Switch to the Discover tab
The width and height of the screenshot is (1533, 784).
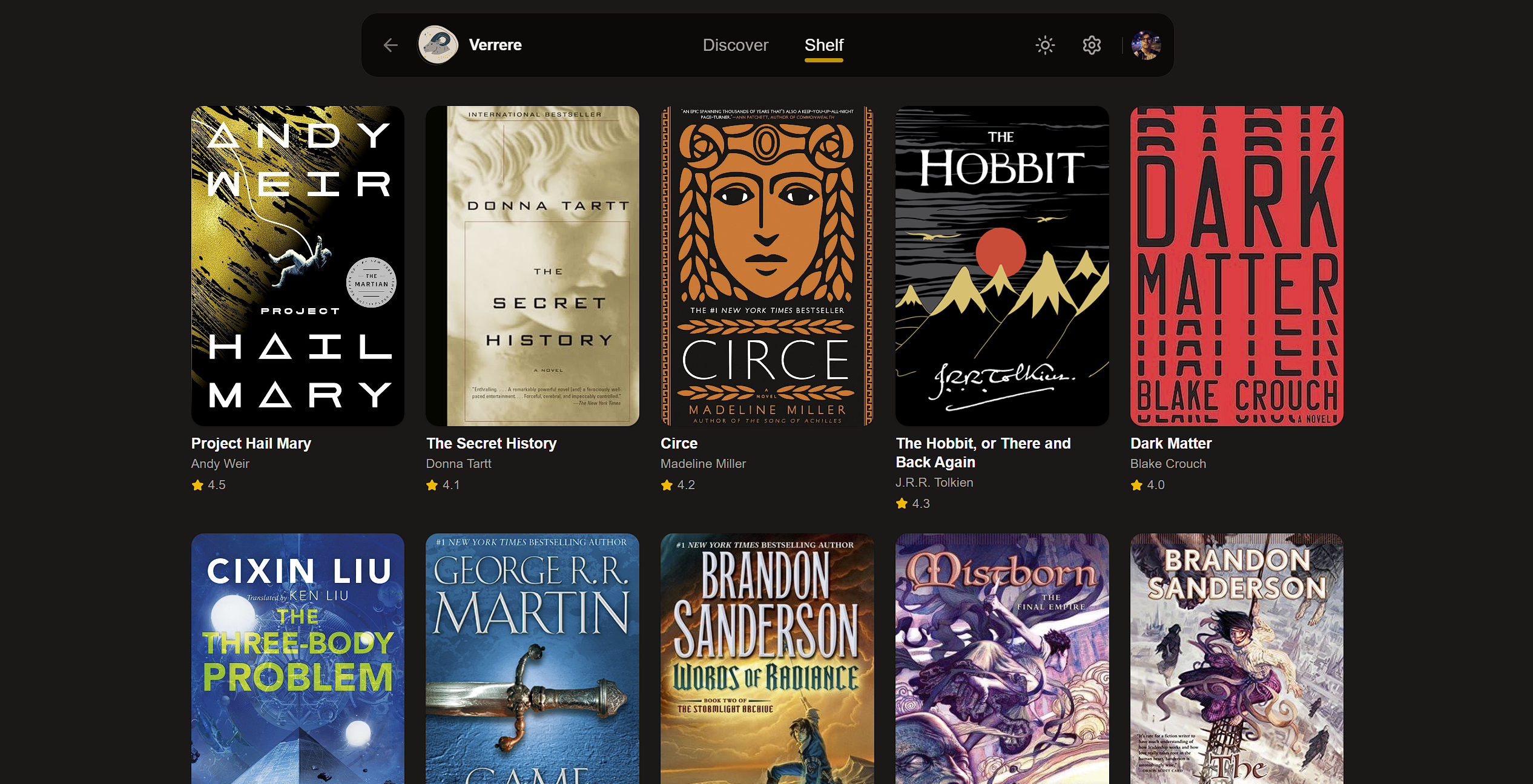[735, 45]
